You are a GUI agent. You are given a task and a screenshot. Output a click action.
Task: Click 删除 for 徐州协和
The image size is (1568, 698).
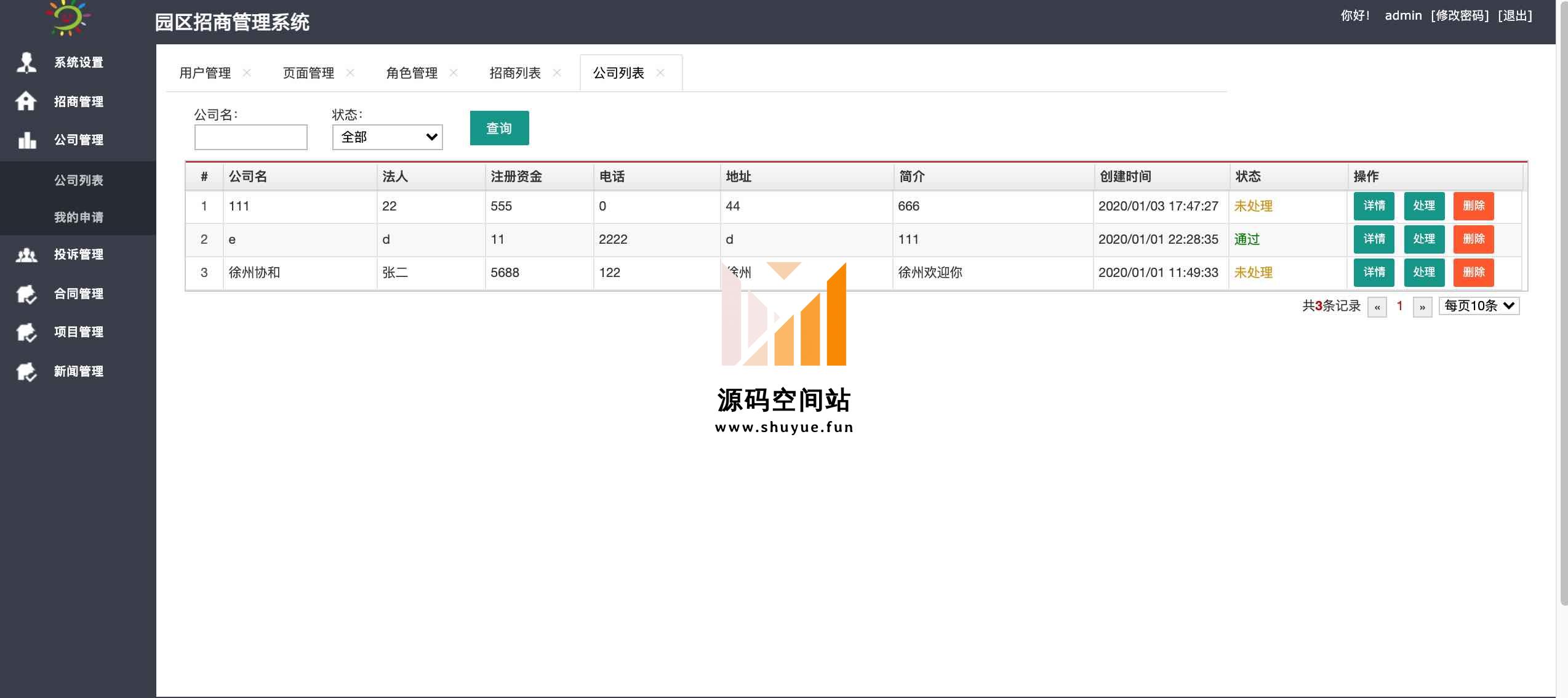click(1473, 272)
